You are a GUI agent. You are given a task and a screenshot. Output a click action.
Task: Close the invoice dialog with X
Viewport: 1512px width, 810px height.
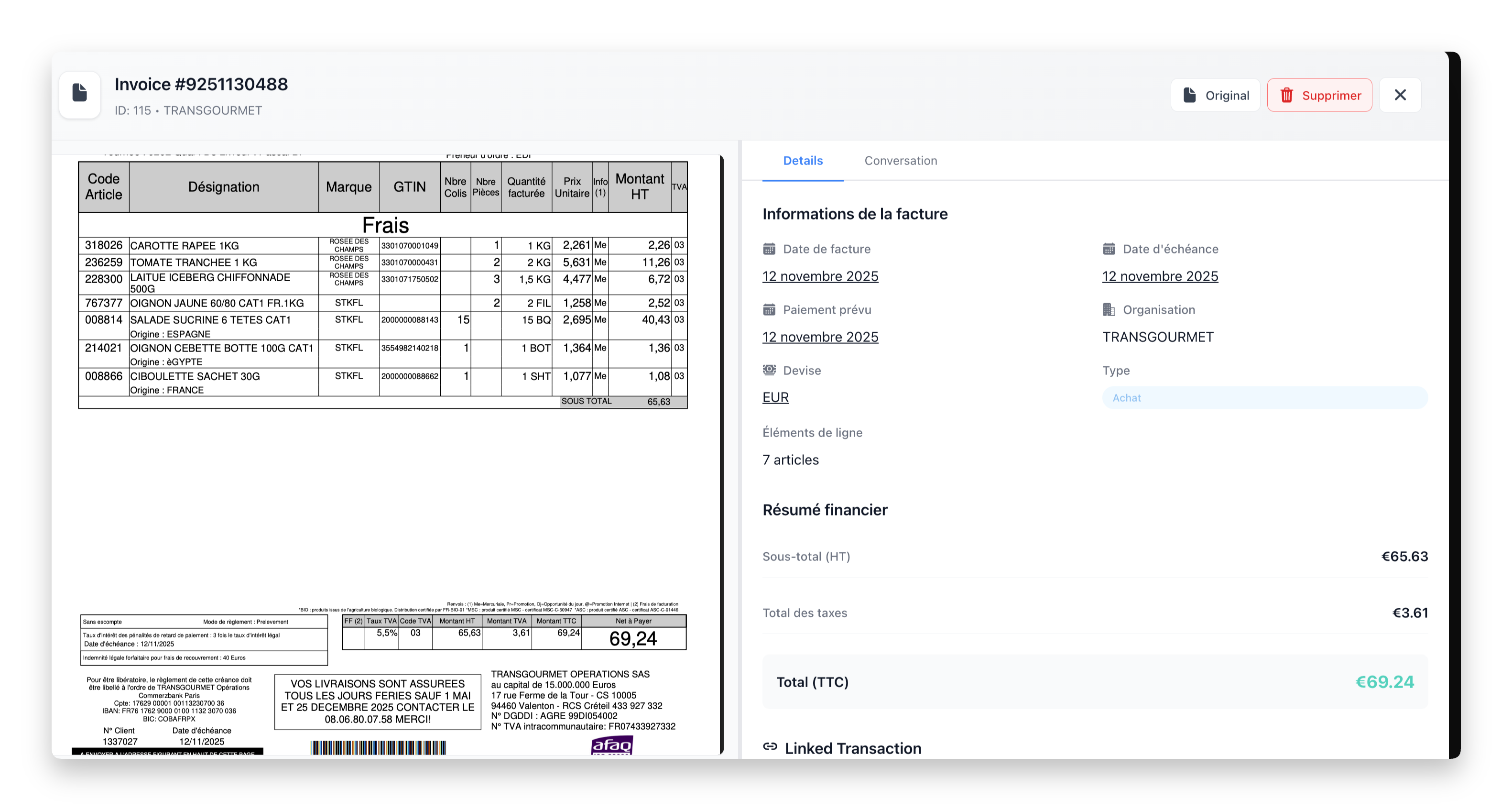pyautogui.click(x=1400, y=95)
